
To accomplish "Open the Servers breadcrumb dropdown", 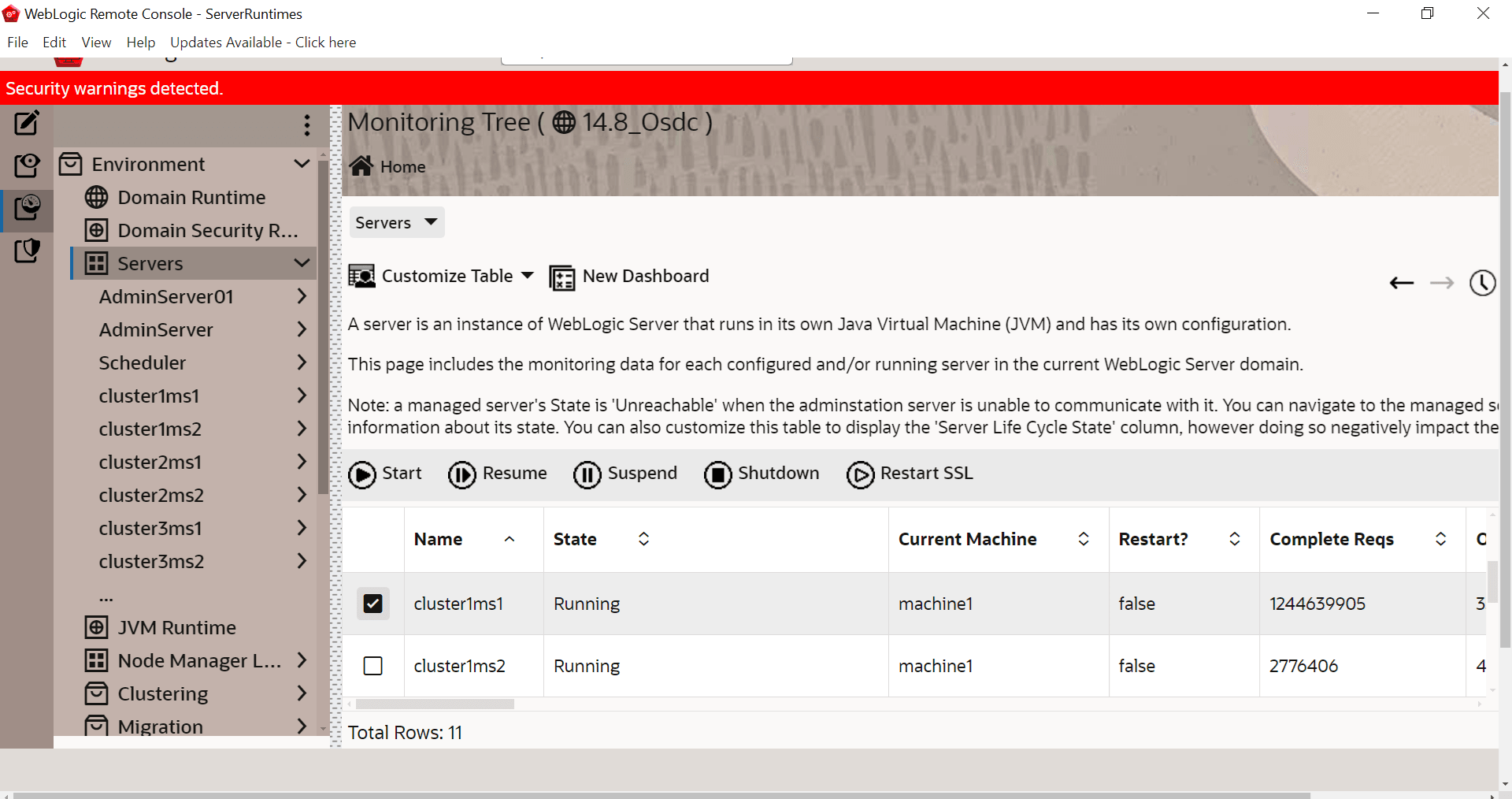I will point(397,222).
